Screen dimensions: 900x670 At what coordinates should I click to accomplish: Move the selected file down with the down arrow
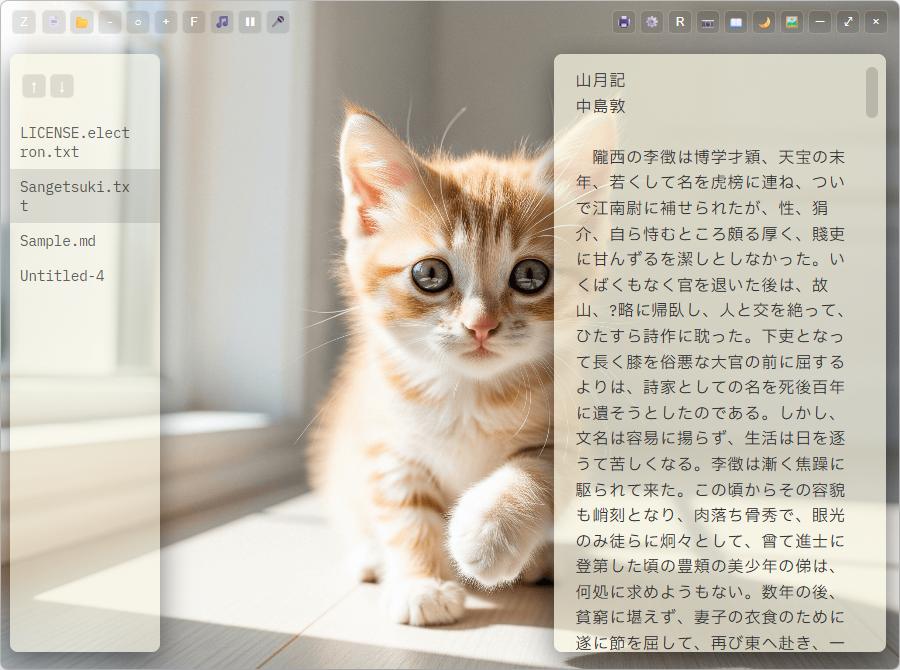[61, 86]
